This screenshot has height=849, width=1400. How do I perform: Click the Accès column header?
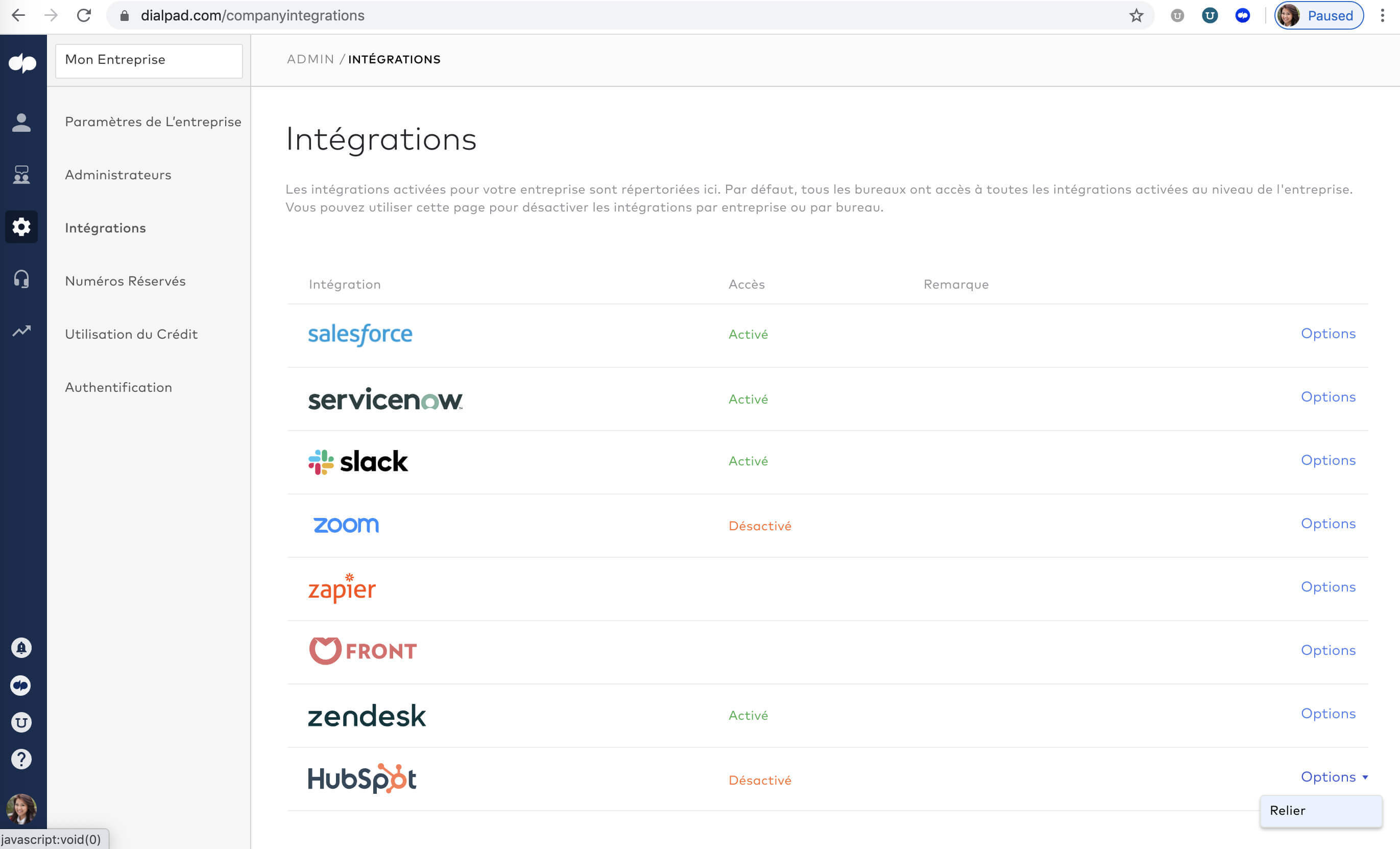tap(746, 285)
